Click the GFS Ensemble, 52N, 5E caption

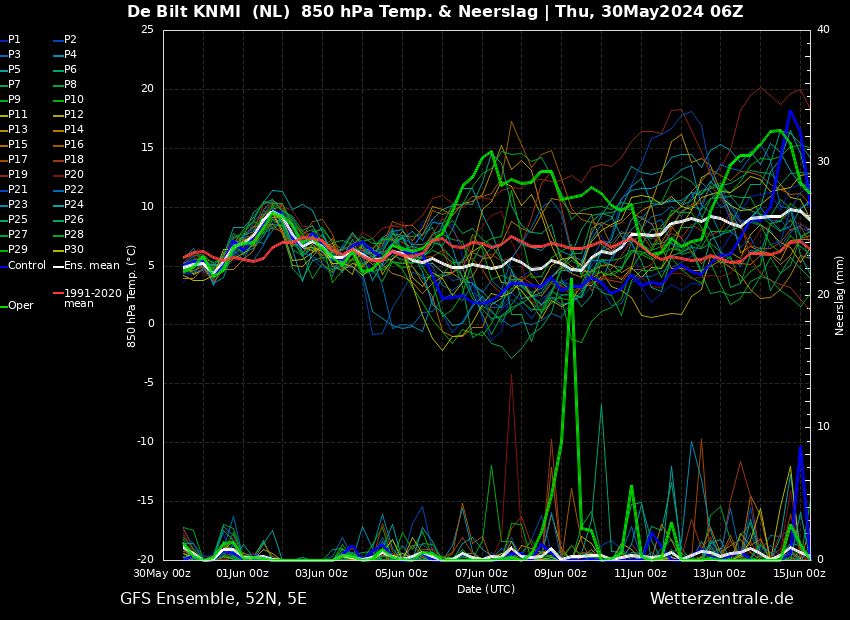point(213,599)
